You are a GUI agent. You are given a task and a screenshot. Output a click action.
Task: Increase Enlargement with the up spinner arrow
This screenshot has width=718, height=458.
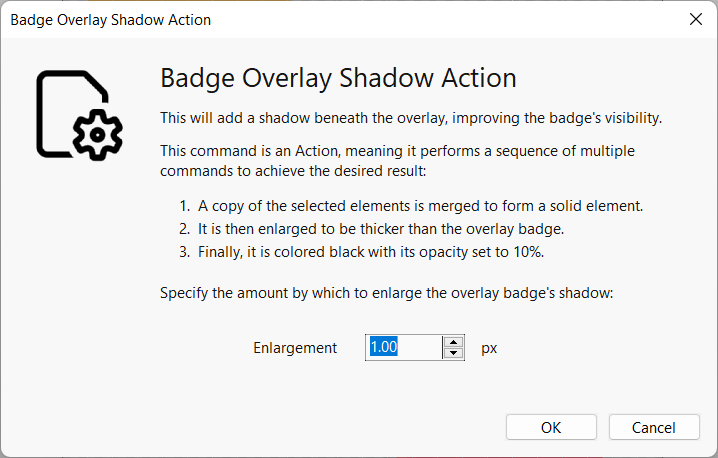click(454, 341)
